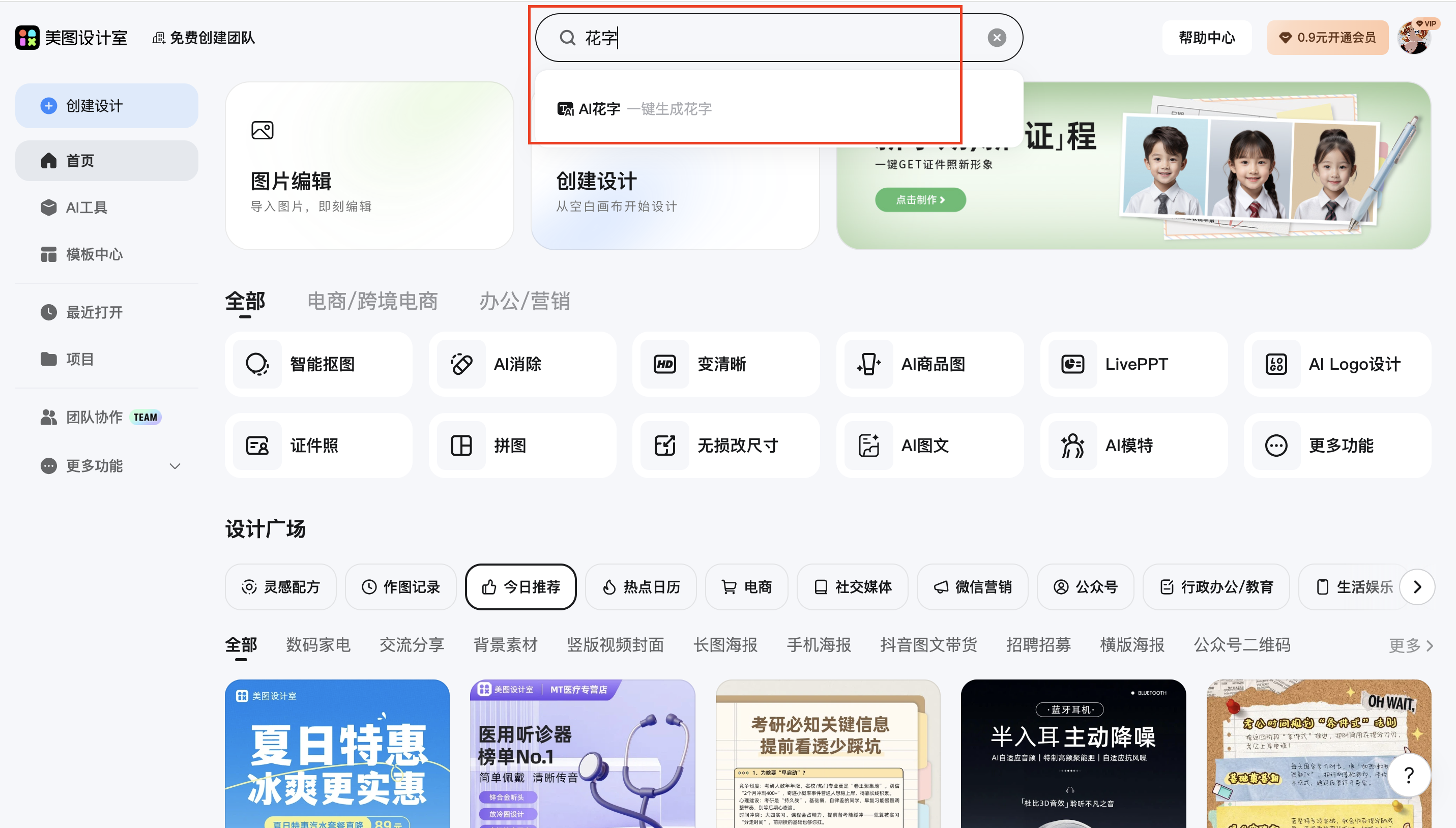Screen dimensions: 1456x828
Task: Switch to 背景素材 category tab
Action: tap(506, 645)
